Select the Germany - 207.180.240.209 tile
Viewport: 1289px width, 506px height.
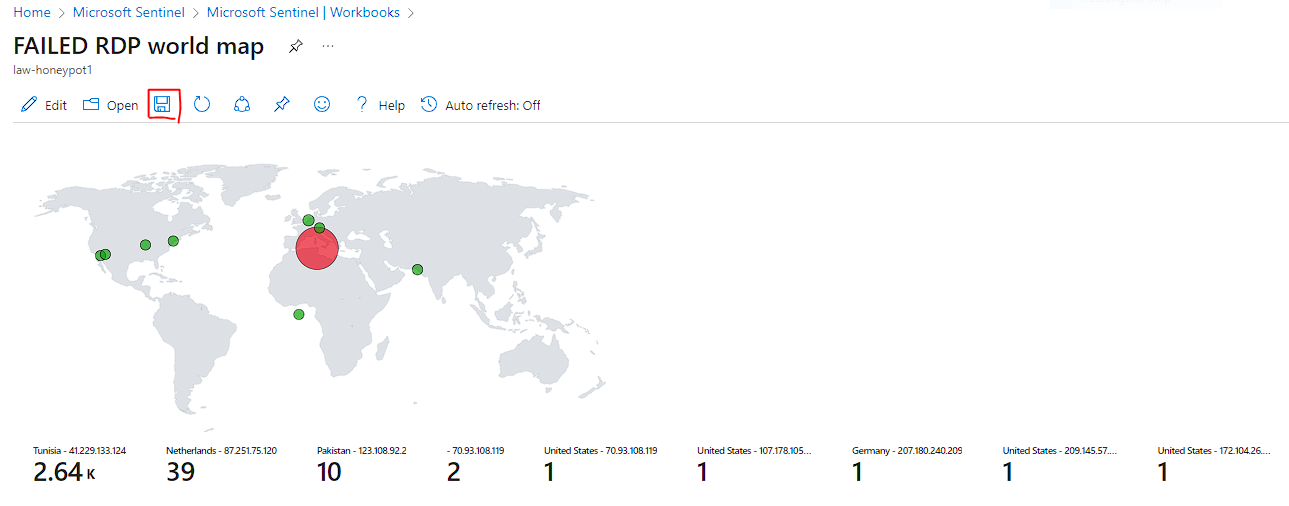coord(907,466)
